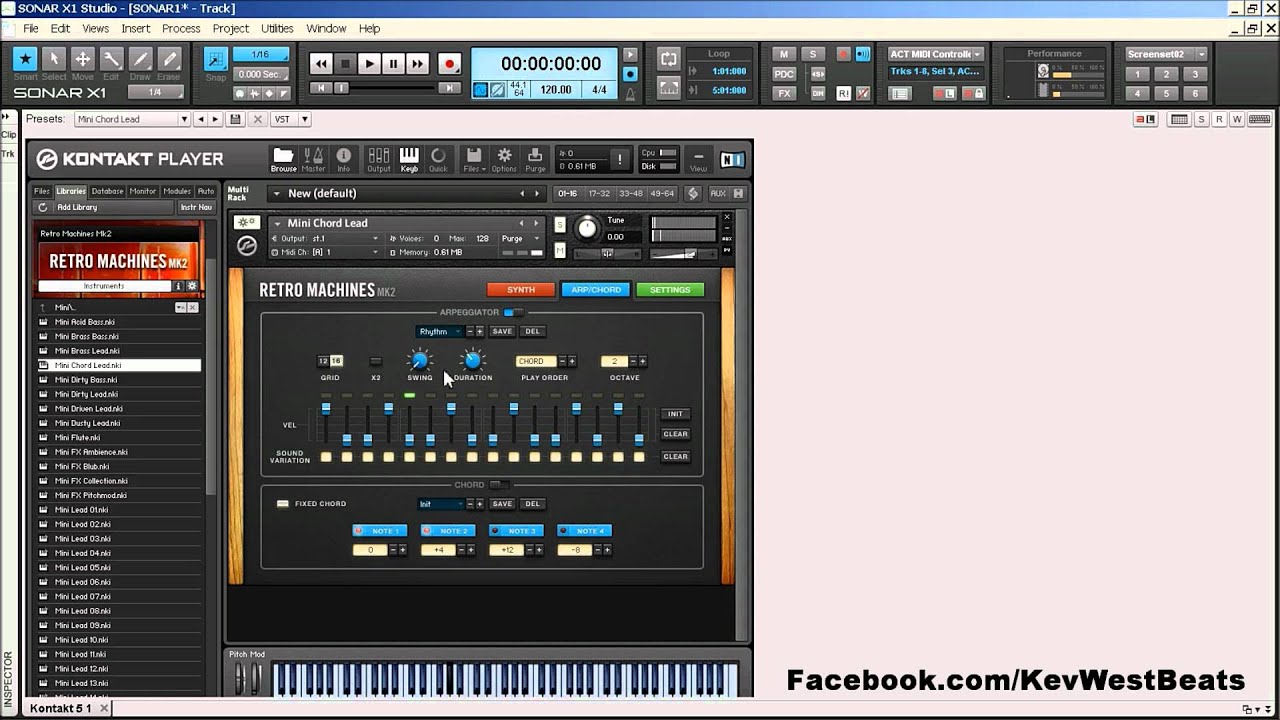
Task: Save preset with floppy disk icon
Action: 235,119
